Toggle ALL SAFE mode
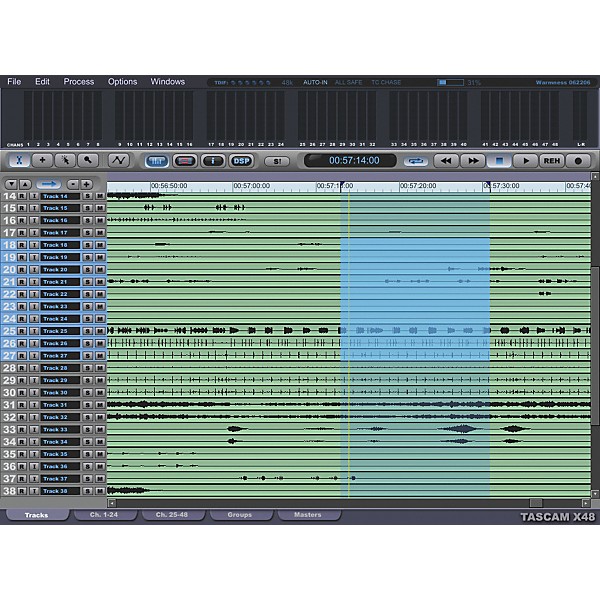 coord(348,82)
